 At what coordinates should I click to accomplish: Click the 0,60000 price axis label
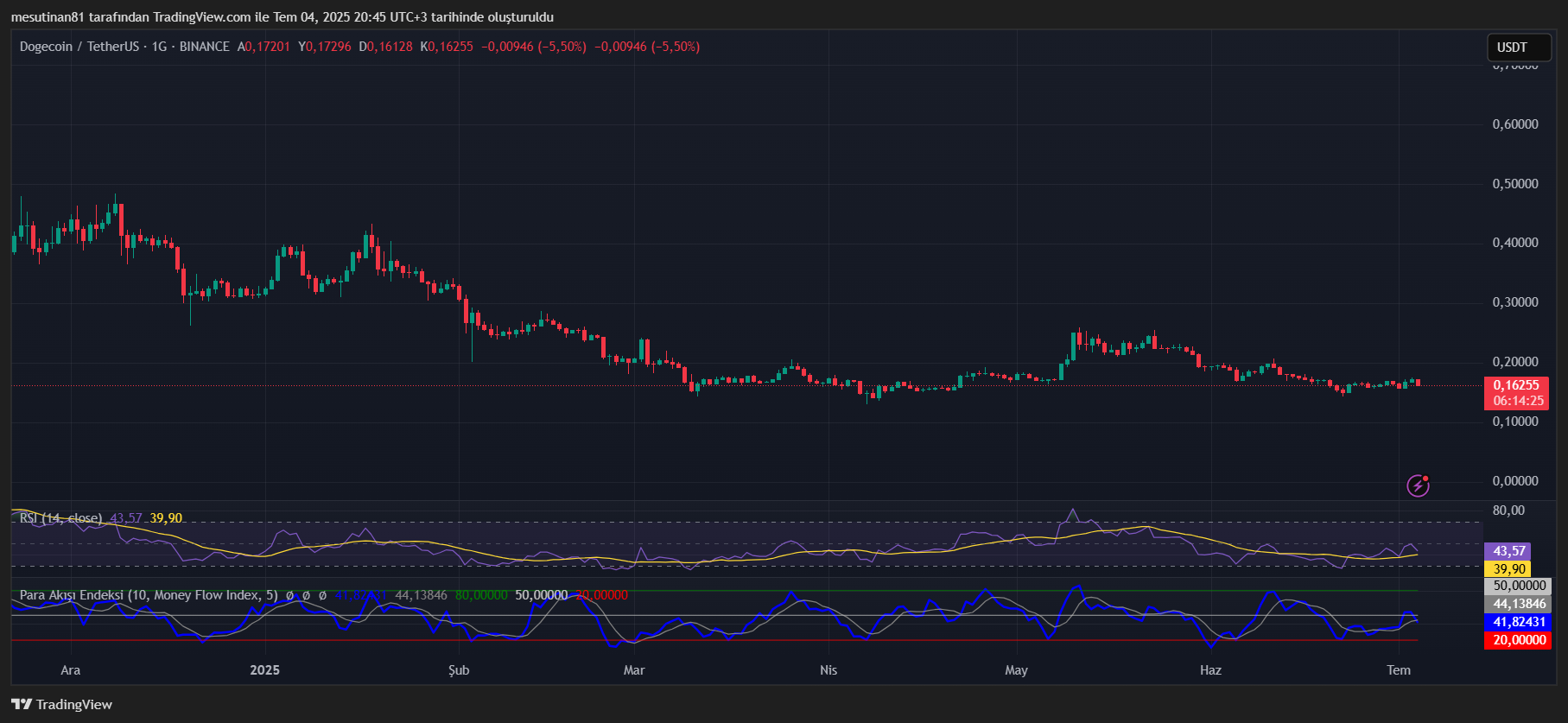point(1515,124)
